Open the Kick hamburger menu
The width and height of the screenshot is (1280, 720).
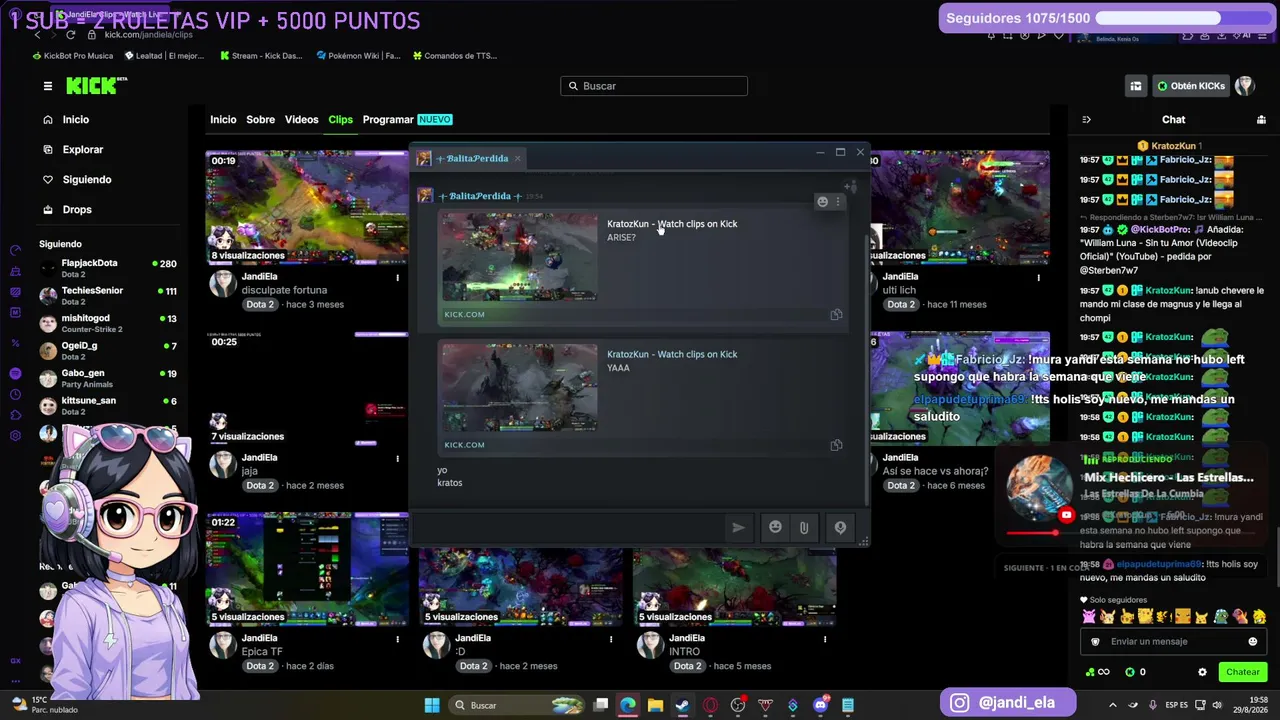[x=47, y=86]
